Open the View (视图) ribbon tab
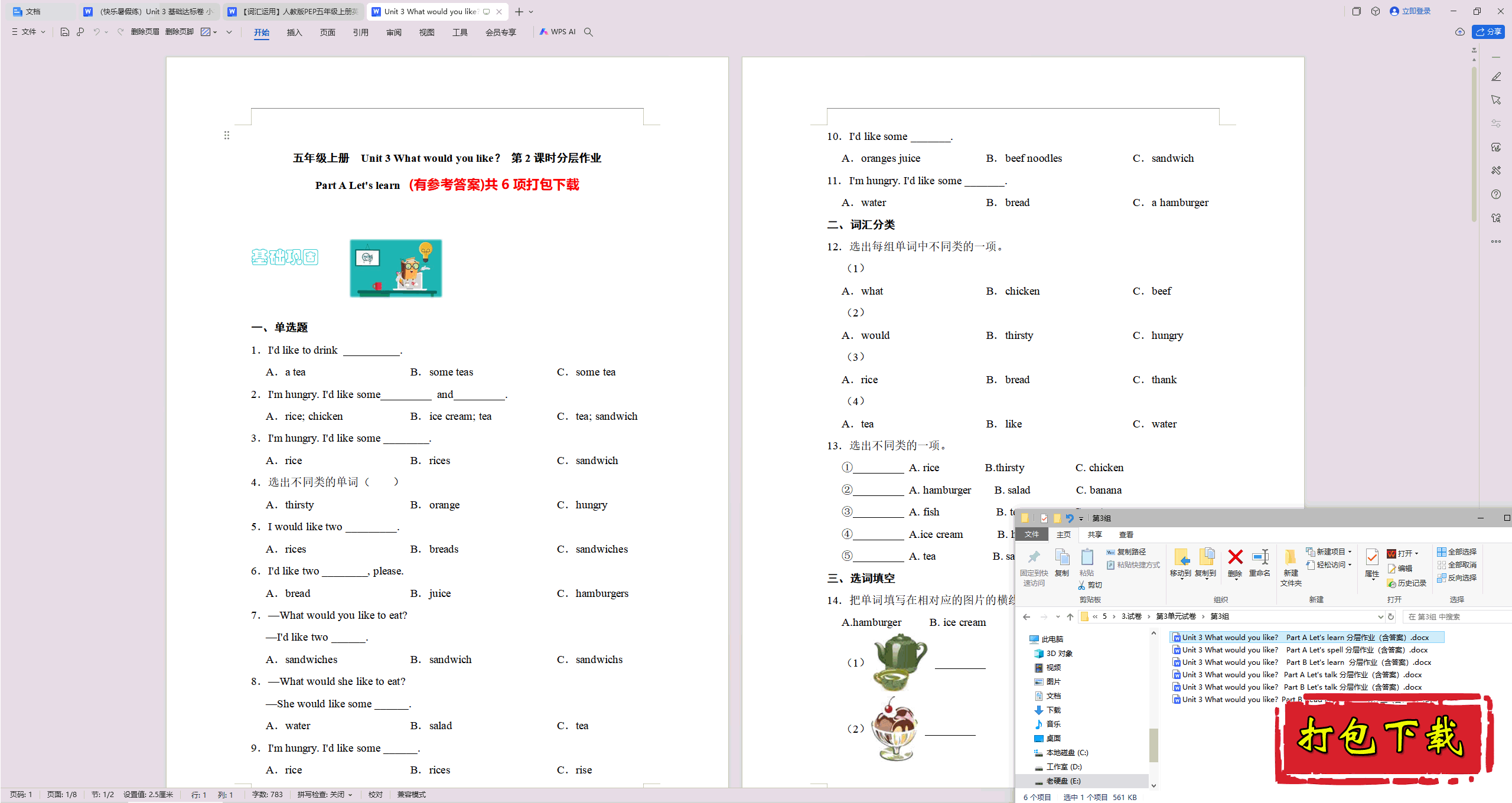1512x803 pixels. tap(426, 32)
